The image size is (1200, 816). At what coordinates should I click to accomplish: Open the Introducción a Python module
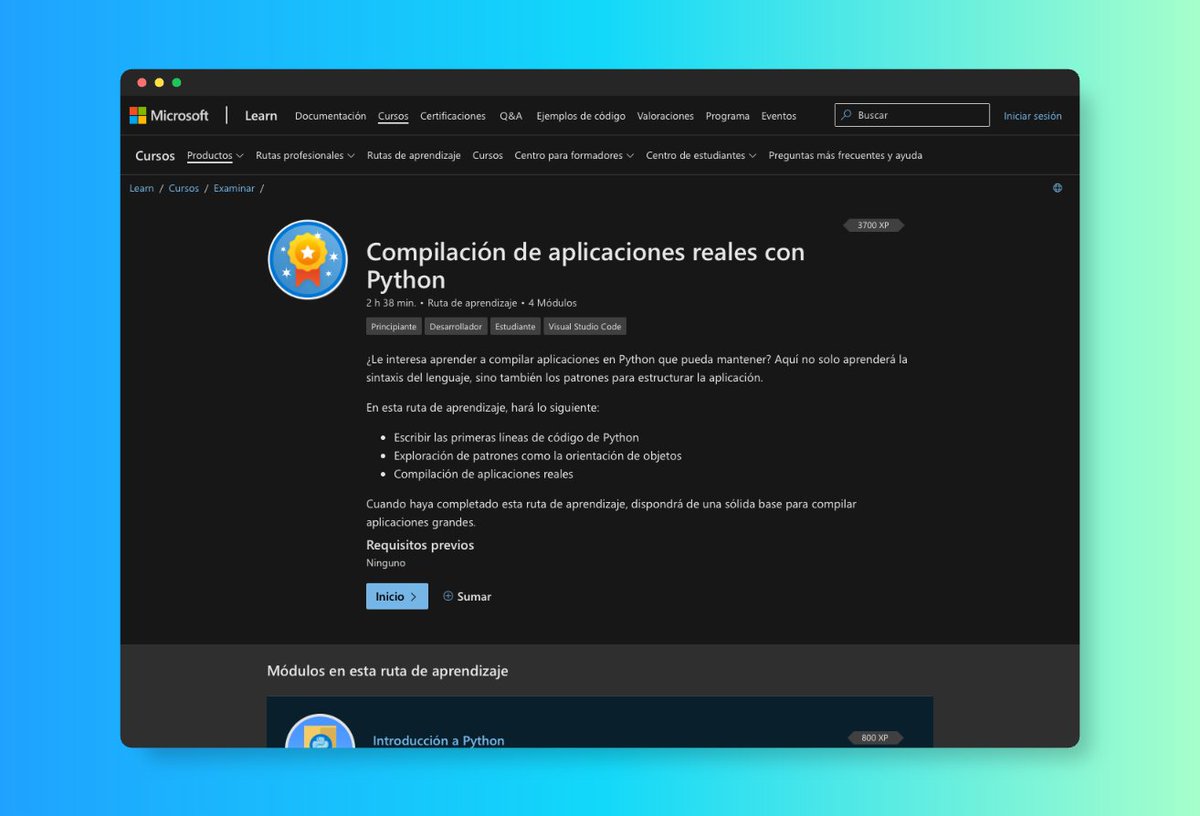pos(438,741)
